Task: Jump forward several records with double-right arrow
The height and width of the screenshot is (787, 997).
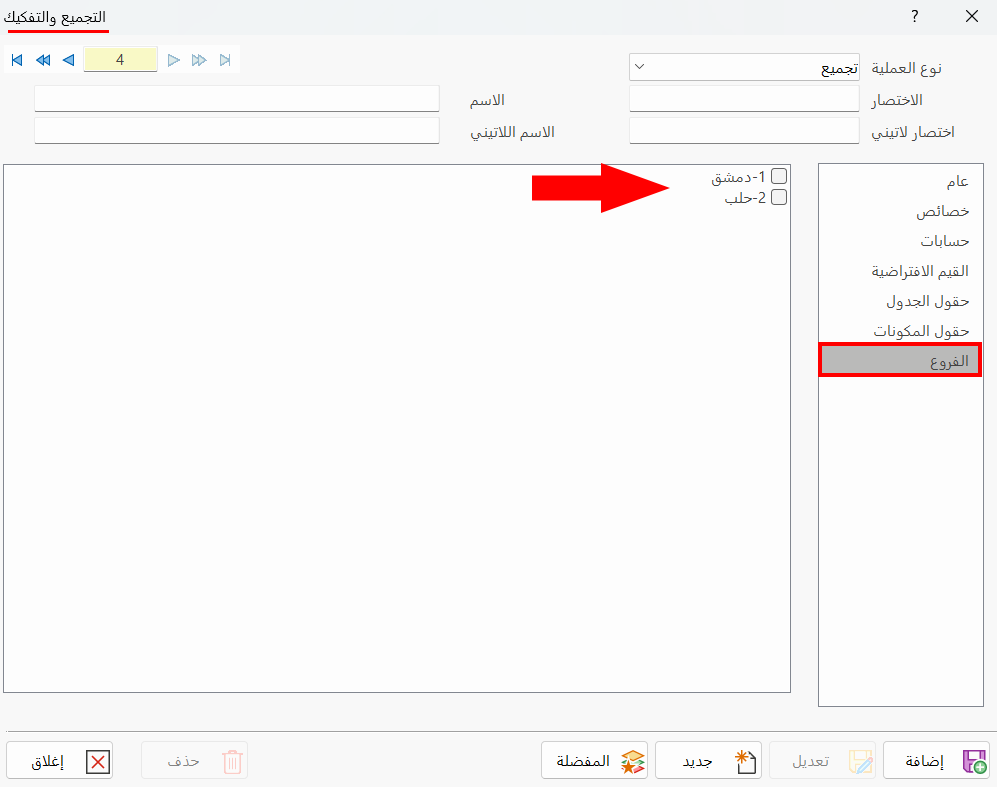Action: (x=199, y=60)
